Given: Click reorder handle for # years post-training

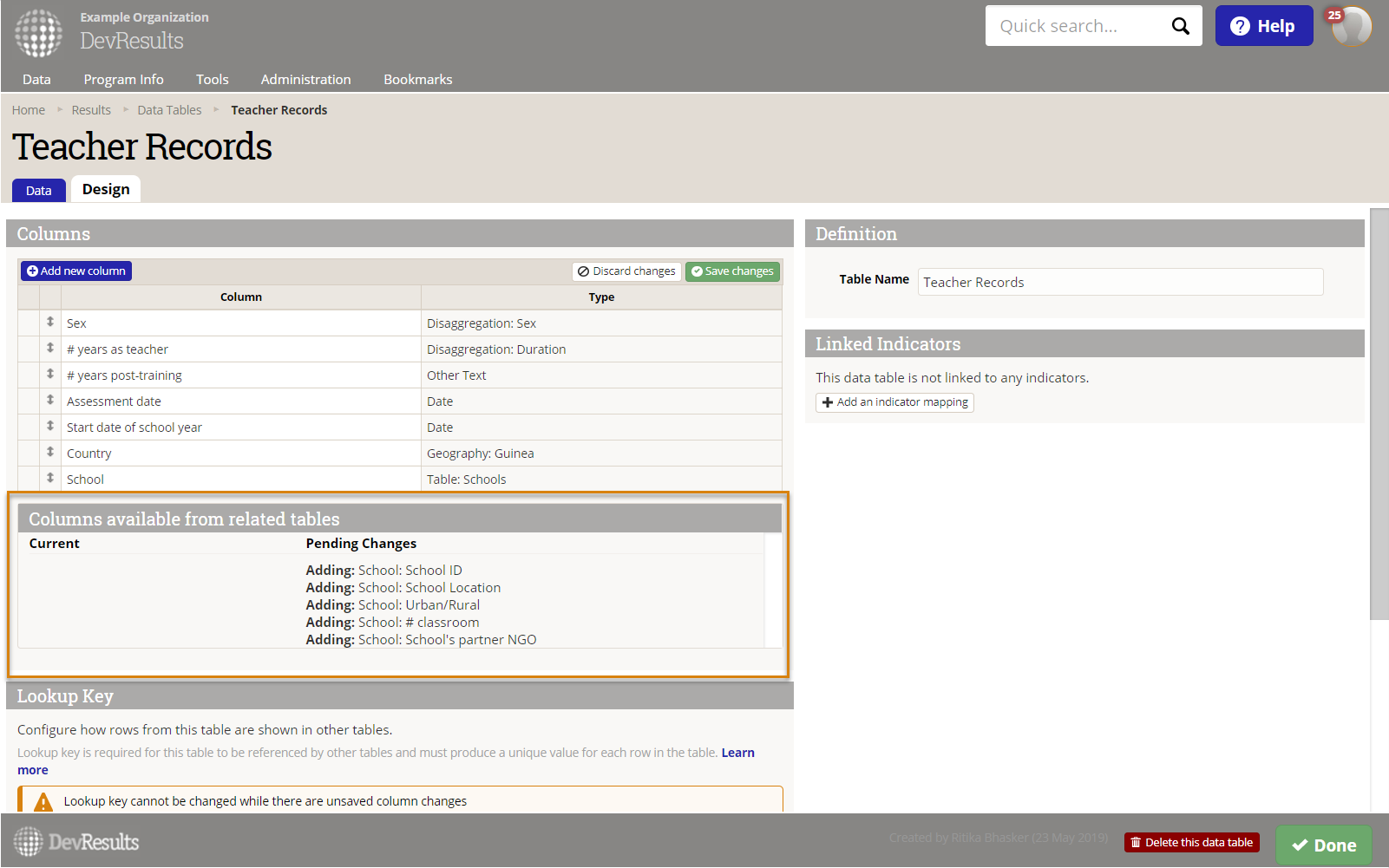Looking at the screenshot, I should click(x=50, y=375).
